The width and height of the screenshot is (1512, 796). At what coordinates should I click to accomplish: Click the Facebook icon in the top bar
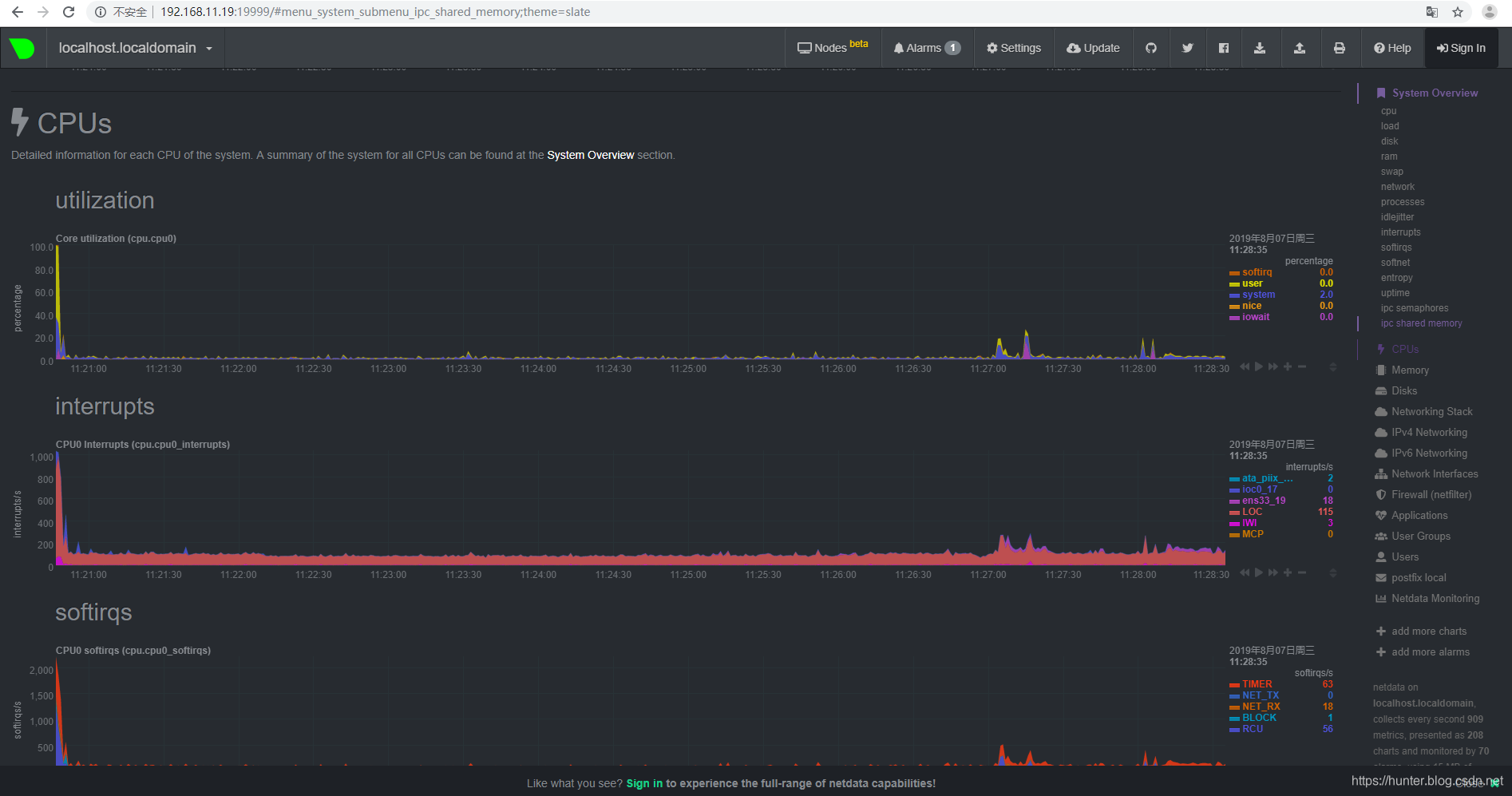click(x=1224, y=48)
